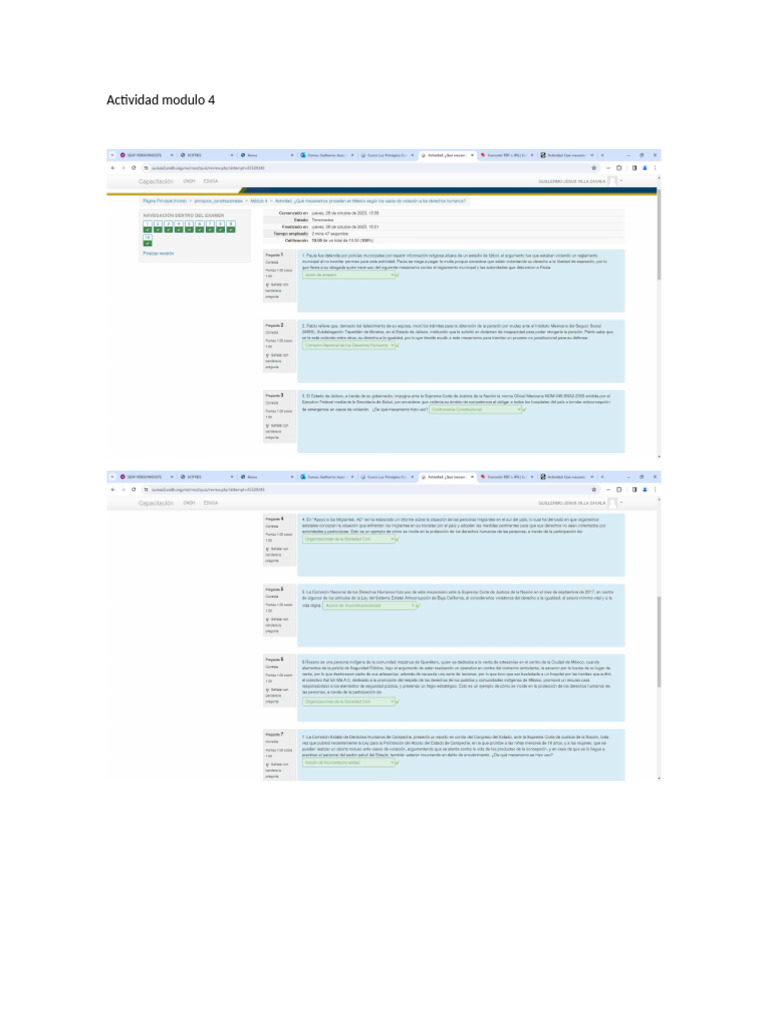Click bookmark star in upper screenshot address bar

pos(594,168)
